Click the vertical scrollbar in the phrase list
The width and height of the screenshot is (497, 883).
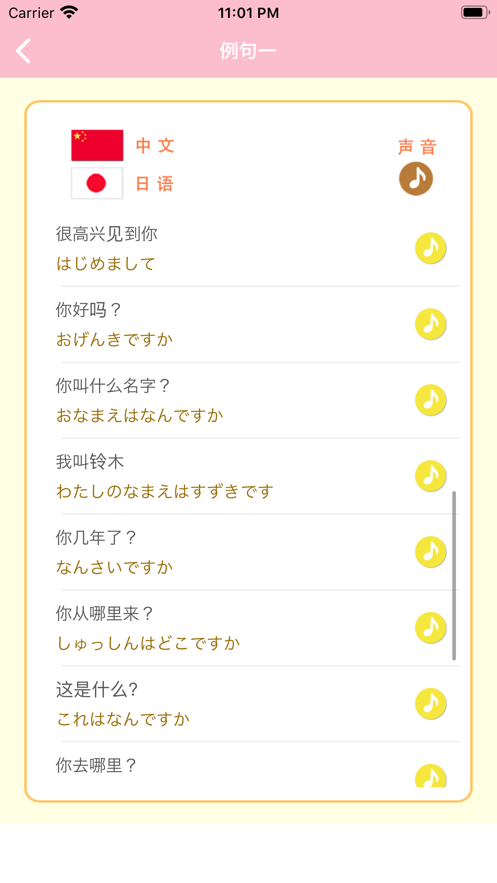tap(454, 576)
